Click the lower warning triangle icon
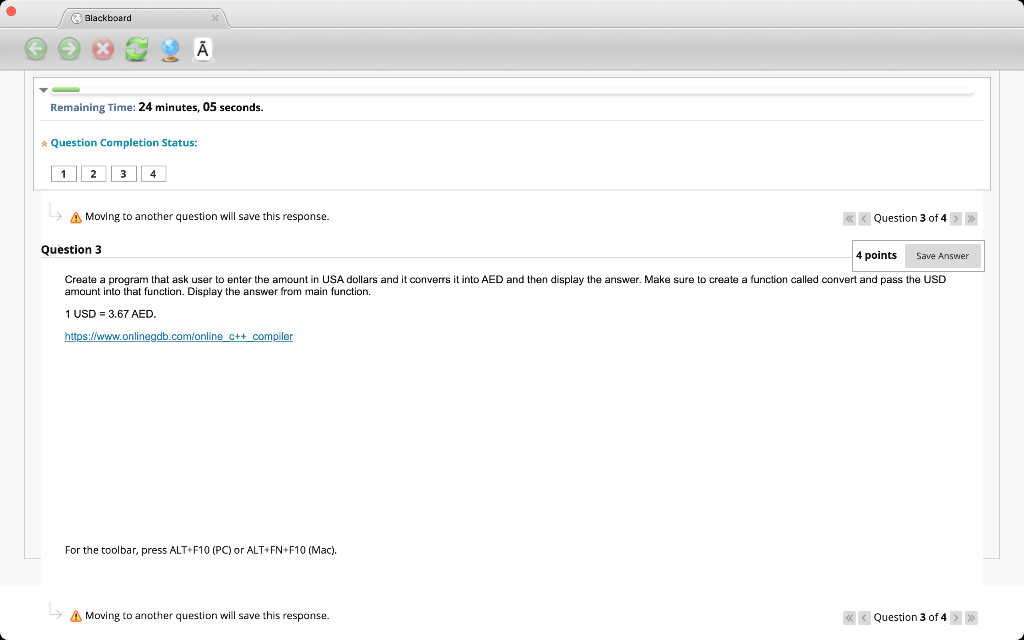The width and height of the screenshot is (1024, 640). [76, 616]
